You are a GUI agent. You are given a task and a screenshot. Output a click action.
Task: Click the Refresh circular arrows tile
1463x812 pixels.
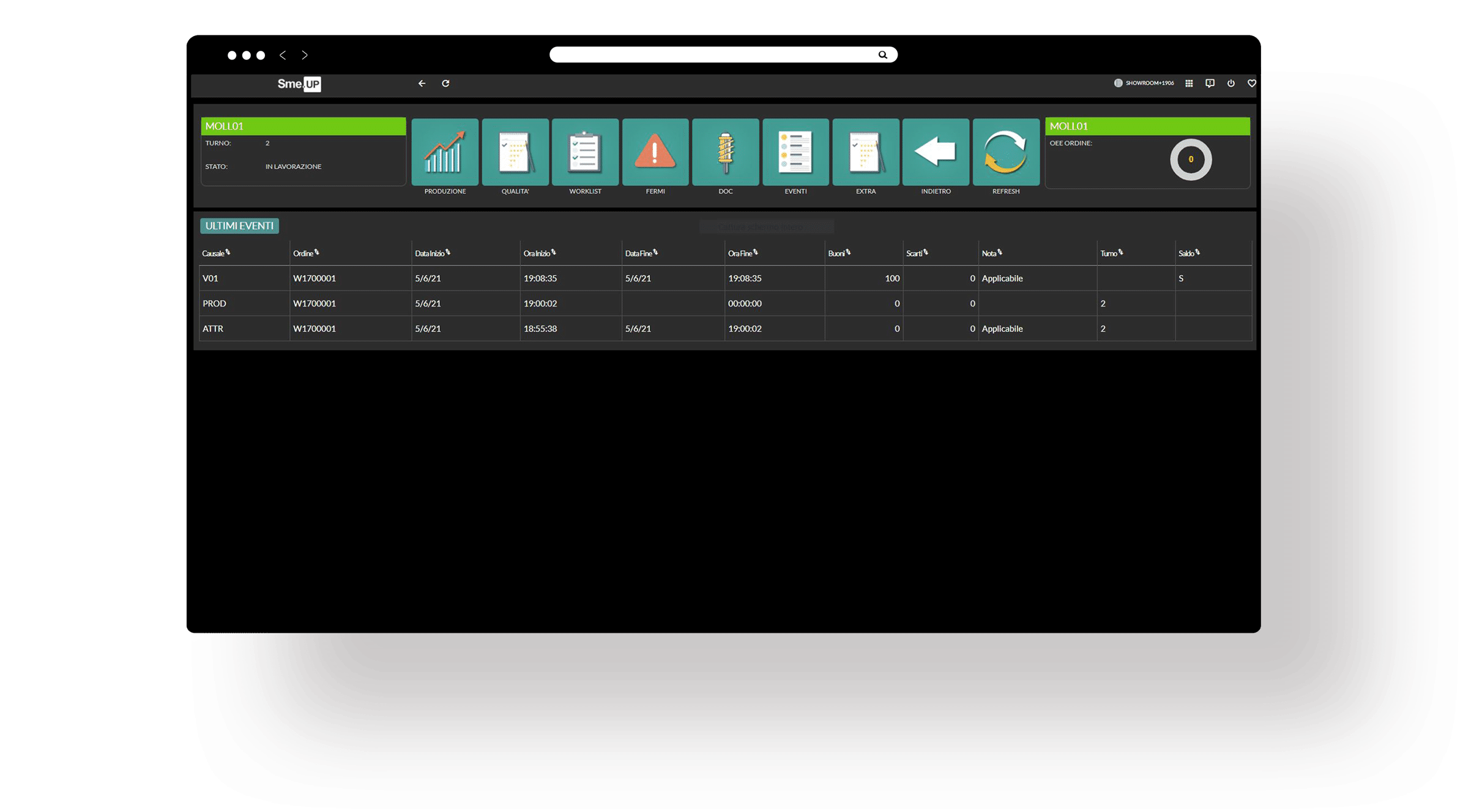(x=1006, y=152)
